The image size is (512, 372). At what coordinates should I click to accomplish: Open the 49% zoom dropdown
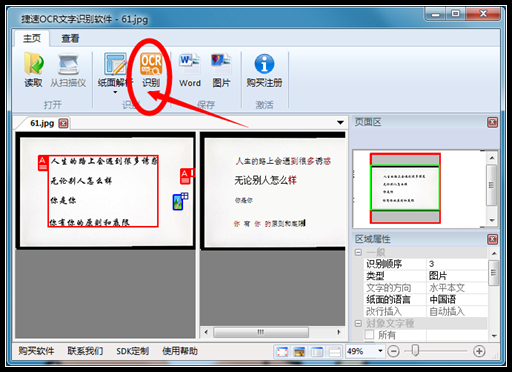pyautogui.click(x=380, y=351)
